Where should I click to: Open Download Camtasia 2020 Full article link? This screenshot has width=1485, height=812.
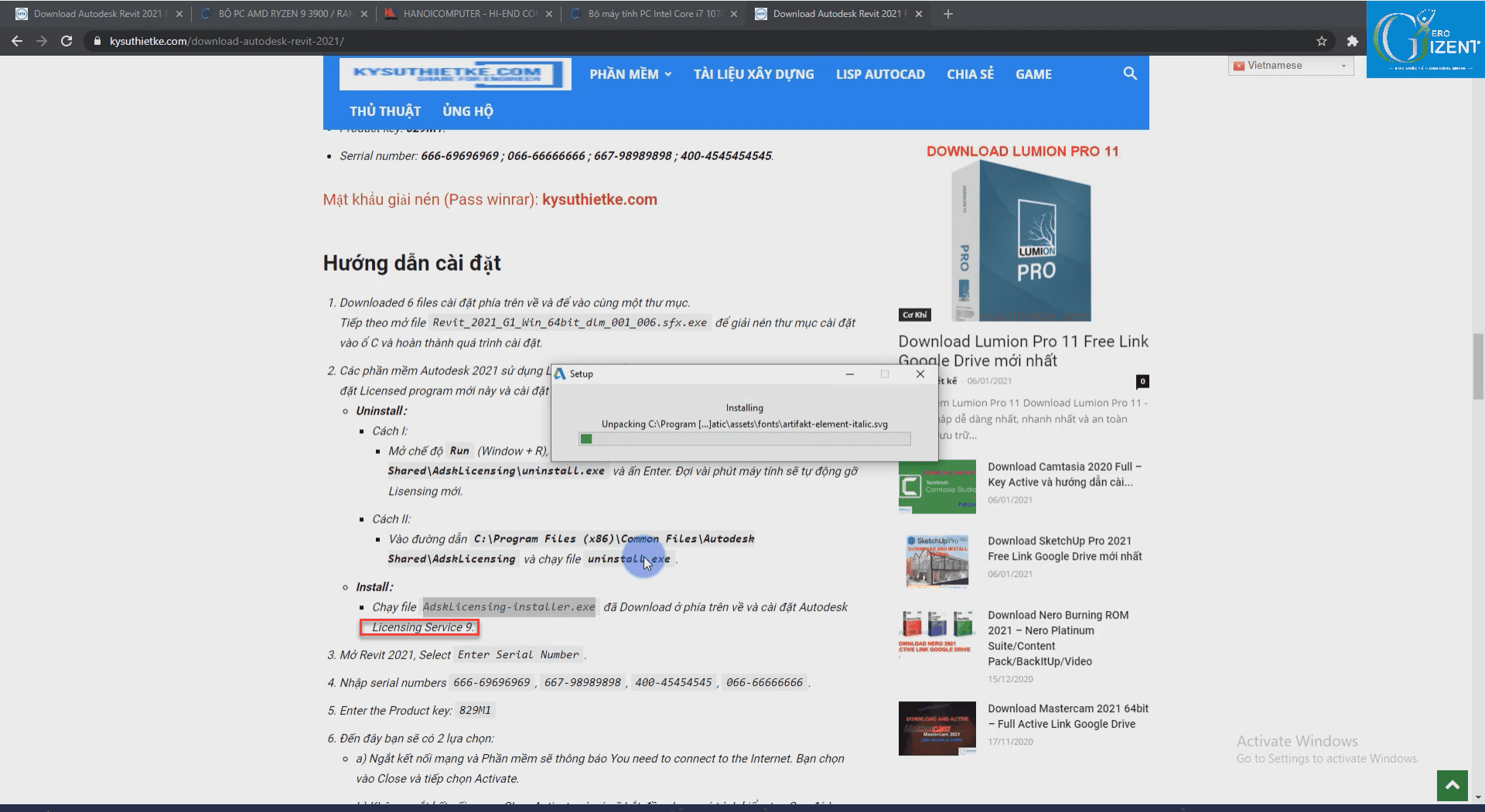click(1064, 474)
